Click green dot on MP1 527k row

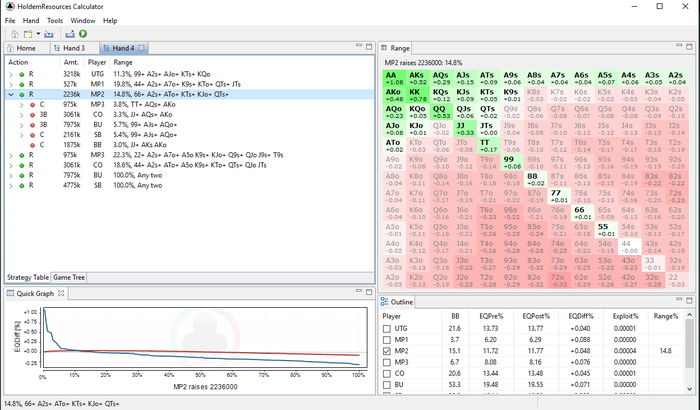(x=21, y=84)
